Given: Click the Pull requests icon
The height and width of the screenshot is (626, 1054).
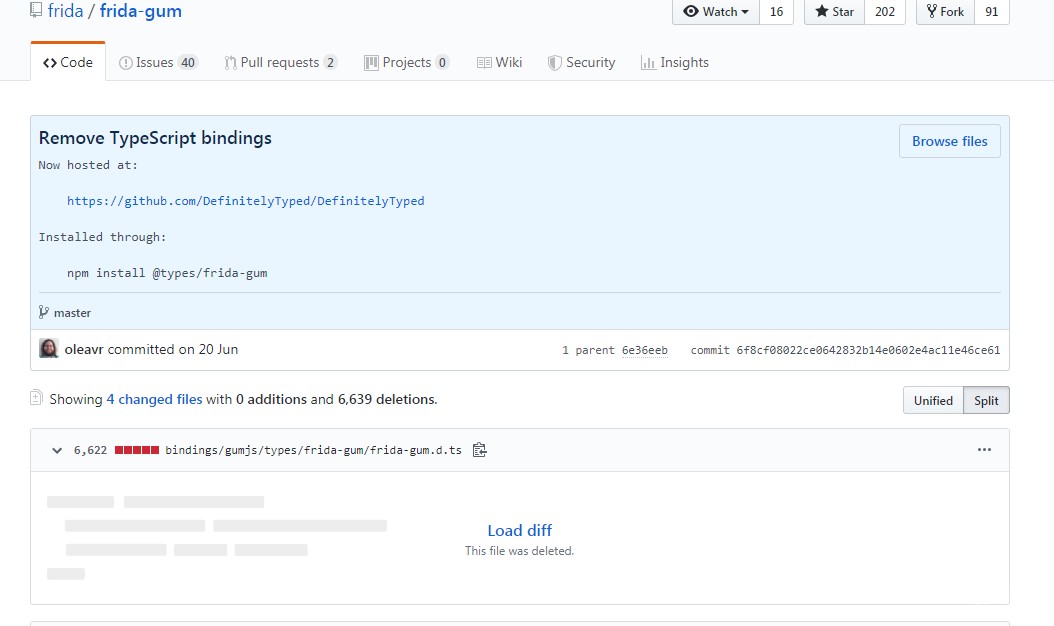Looking at the screenshot, I should (230, 63).
